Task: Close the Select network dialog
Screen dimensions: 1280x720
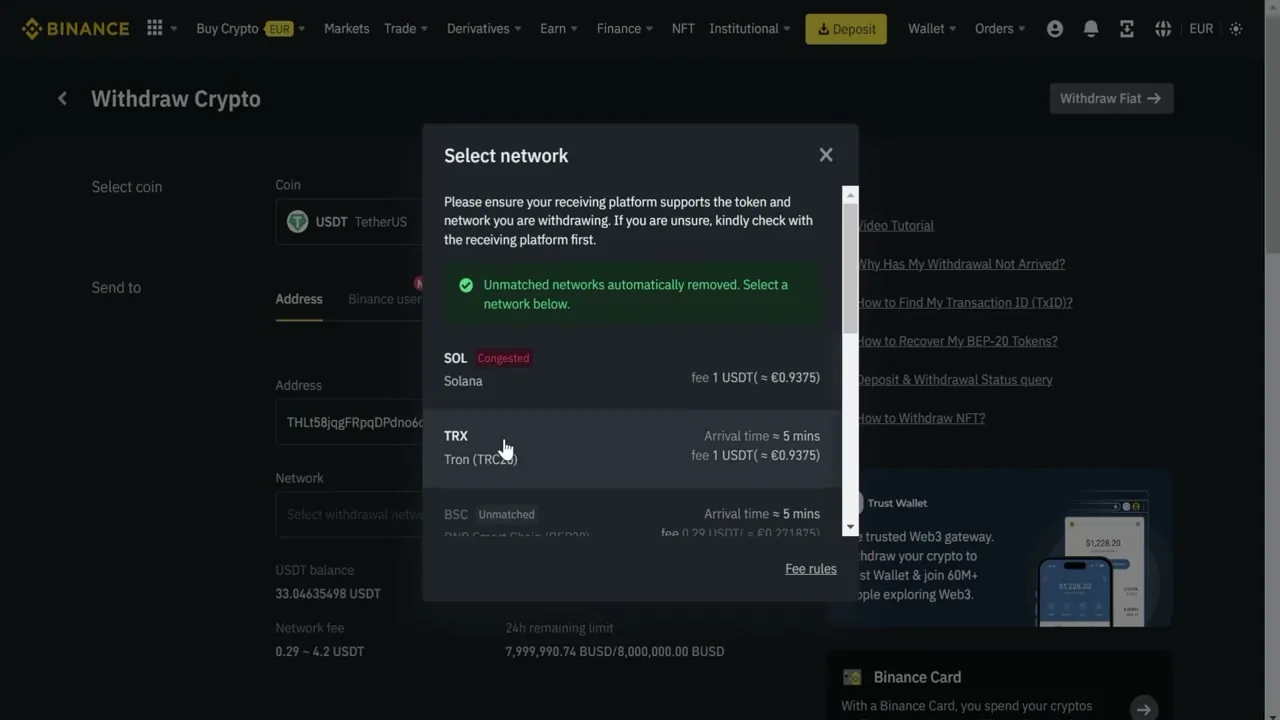Action: tap(826, 155)
